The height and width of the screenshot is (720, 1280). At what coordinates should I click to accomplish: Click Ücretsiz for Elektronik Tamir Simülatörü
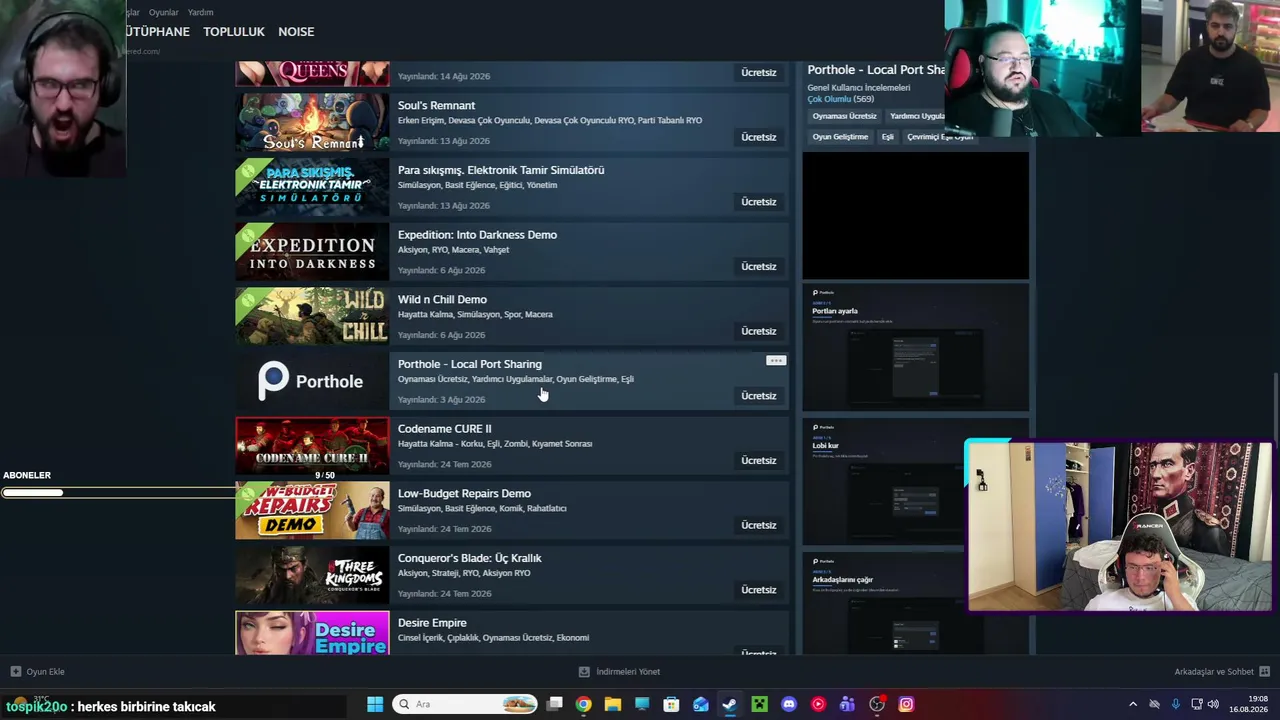pos(759,202)
